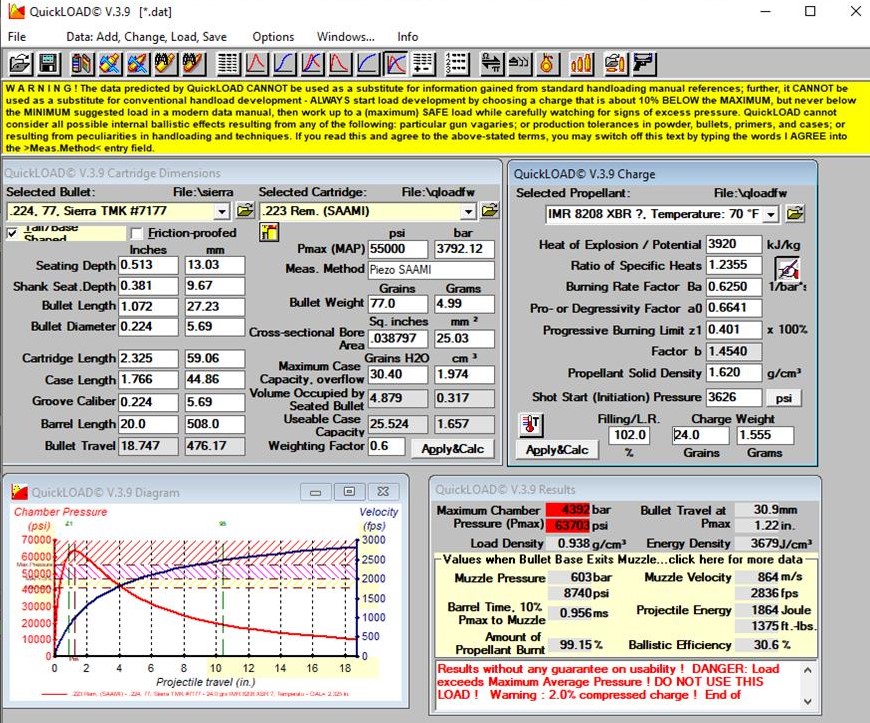This screenshot has width=870, height=723.
Task: Click Apply&Calc in Charge panel
Action: click(x=557, y=450)
